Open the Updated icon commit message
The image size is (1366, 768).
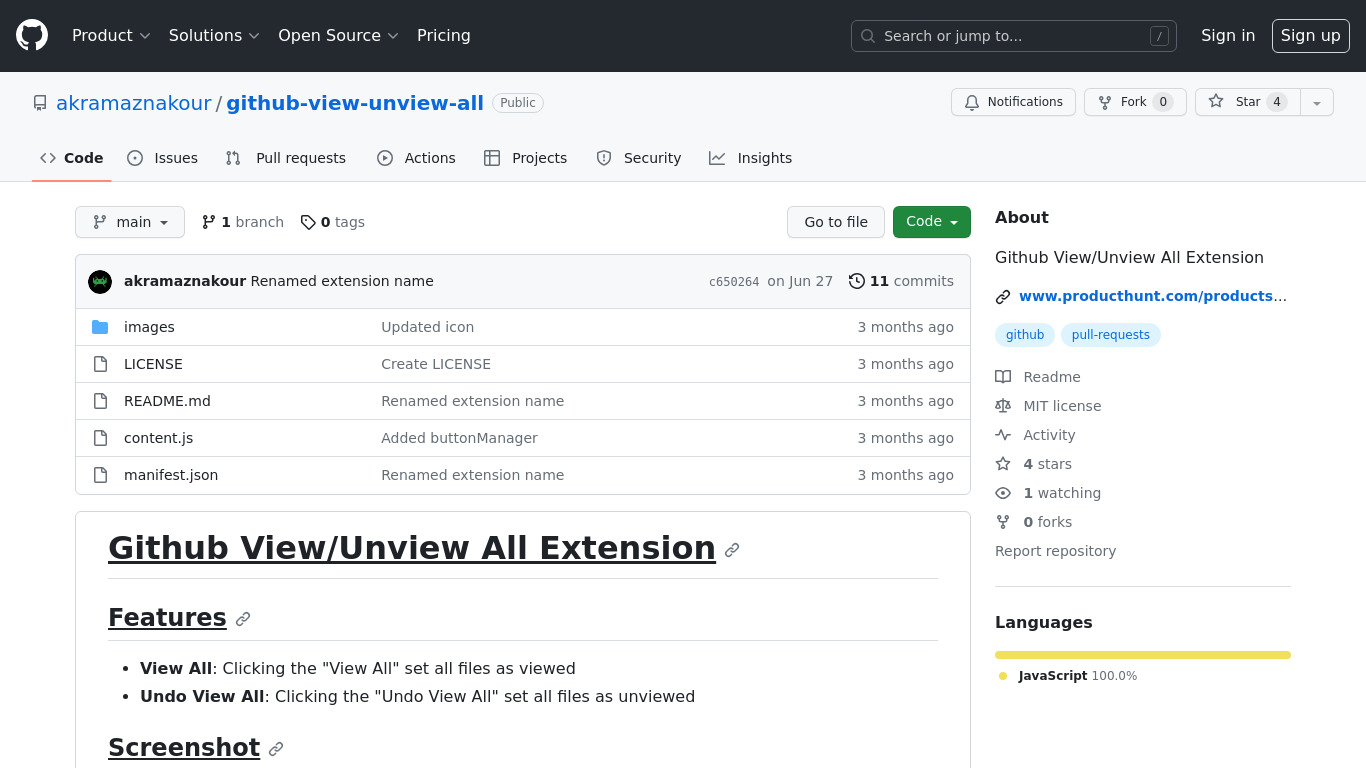427,327
